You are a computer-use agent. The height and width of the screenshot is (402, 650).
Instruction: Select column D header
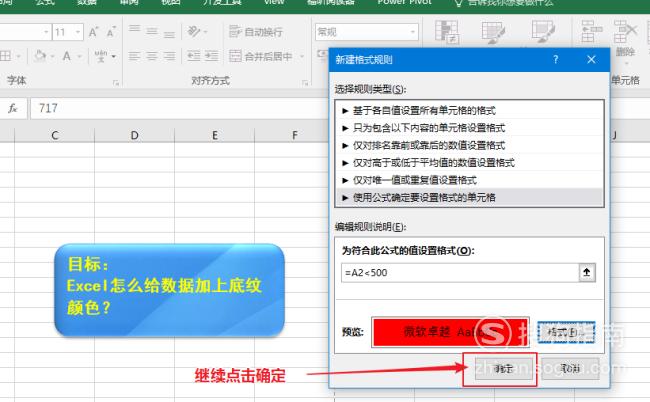134,135
